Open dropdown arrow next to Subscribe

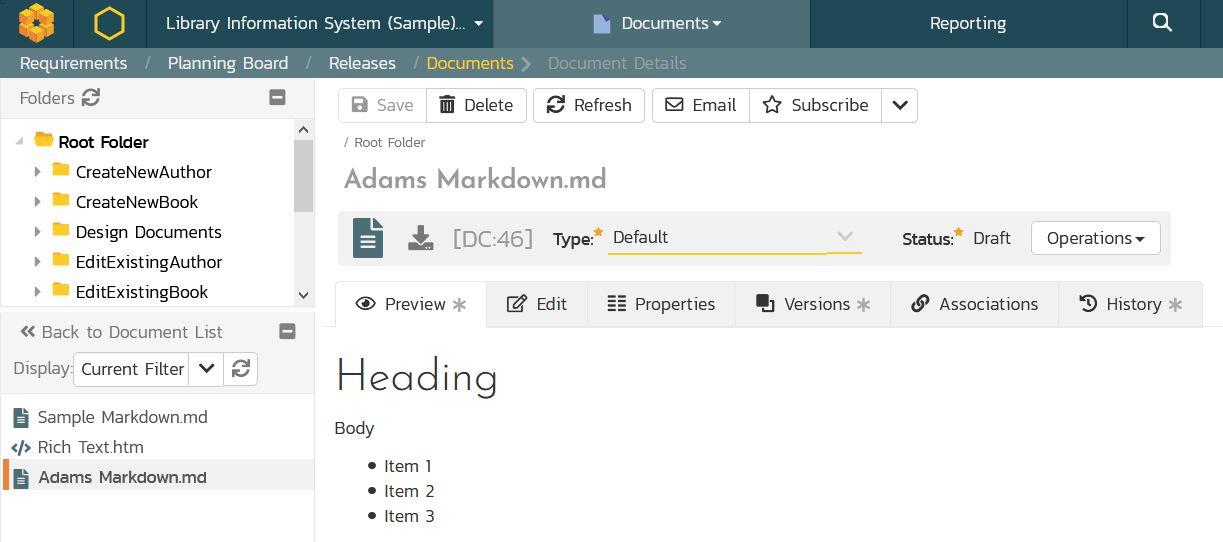click(899, 105)
